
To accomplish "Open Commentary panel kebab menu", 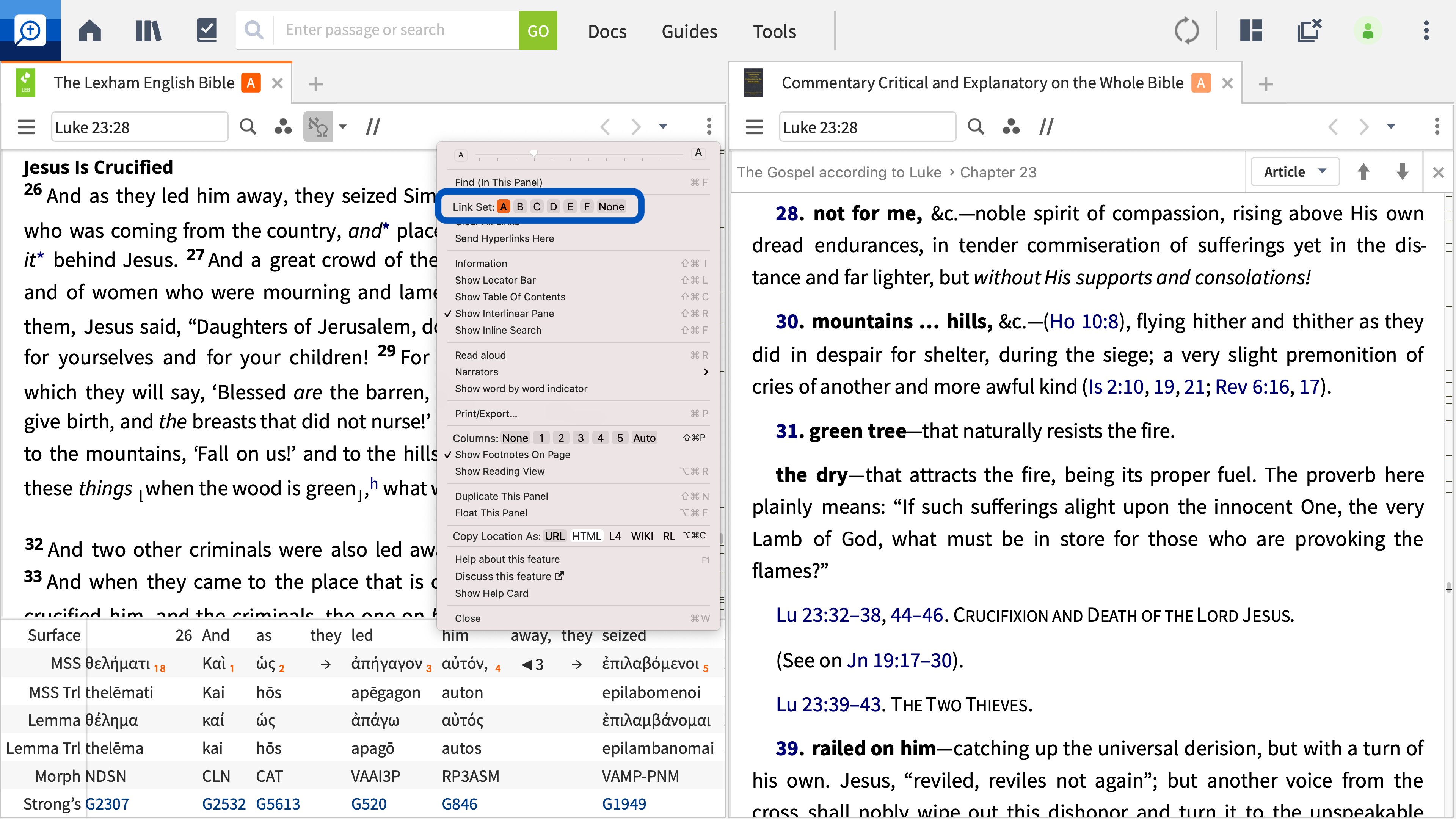I will [1437, 127].
